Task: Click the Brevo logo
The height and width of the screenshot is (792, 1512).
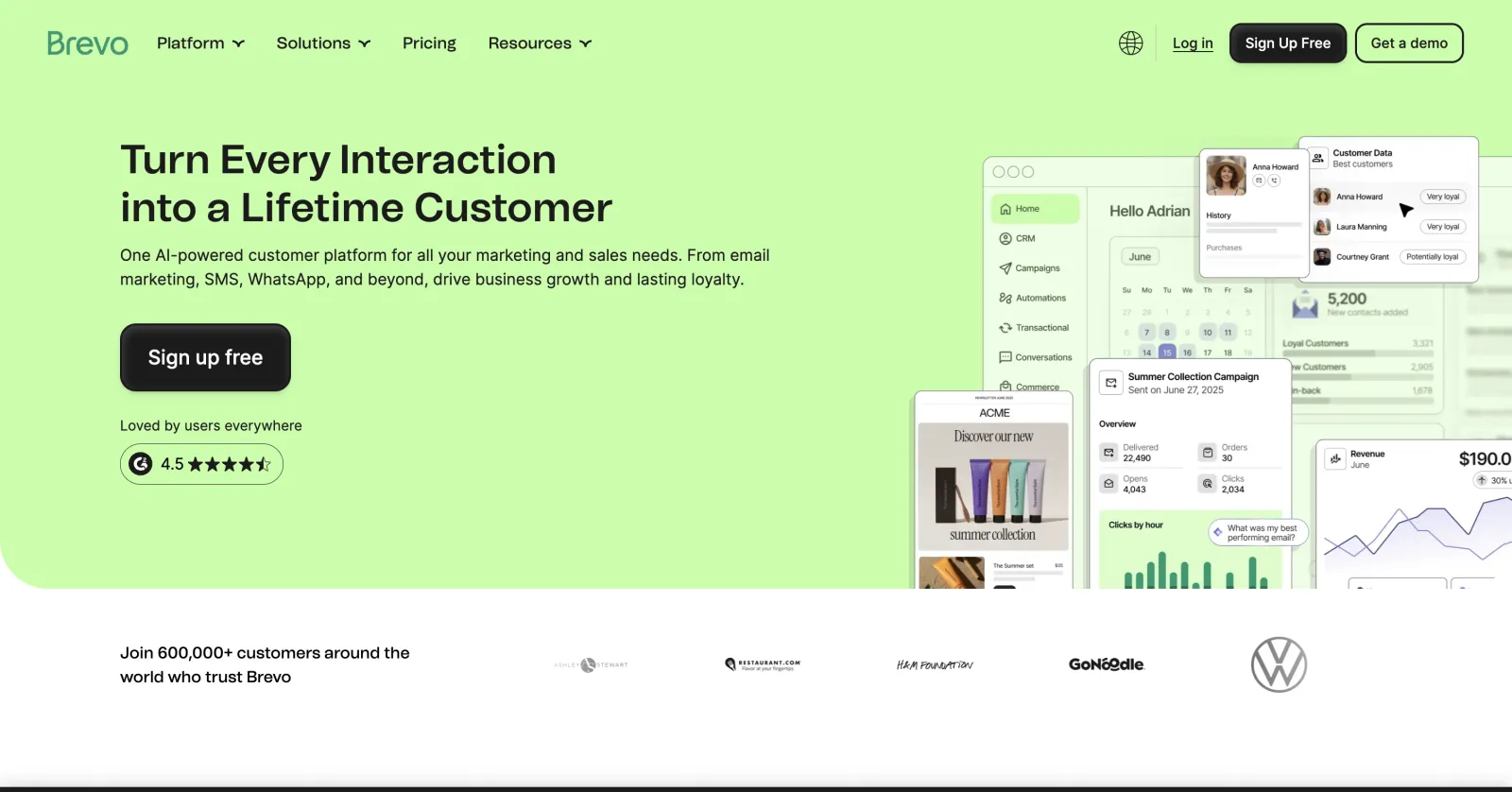Action: [x=87, y=43]
